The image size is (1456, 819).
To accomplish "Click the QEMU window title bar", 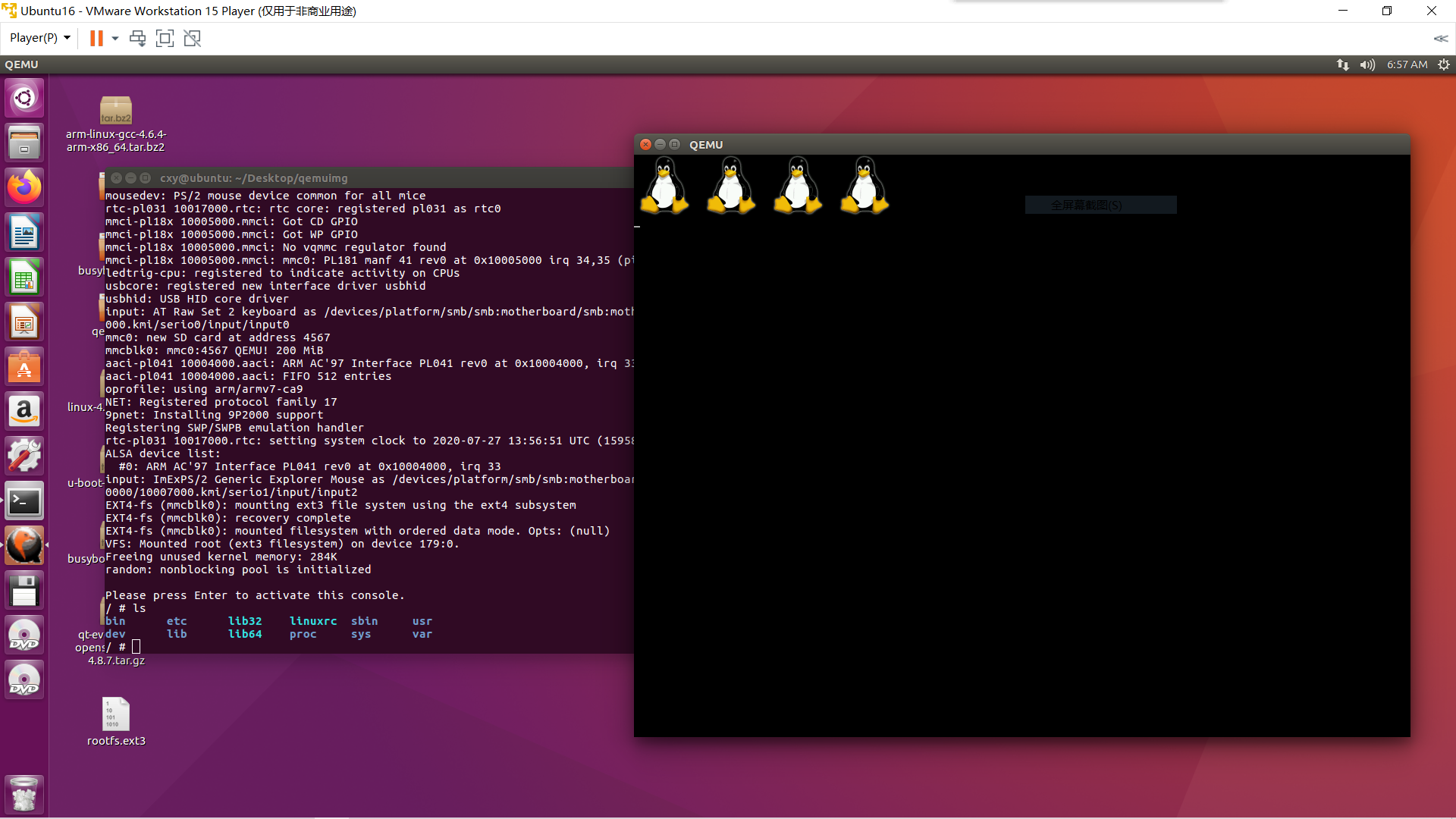I will (x=986, y=144).
